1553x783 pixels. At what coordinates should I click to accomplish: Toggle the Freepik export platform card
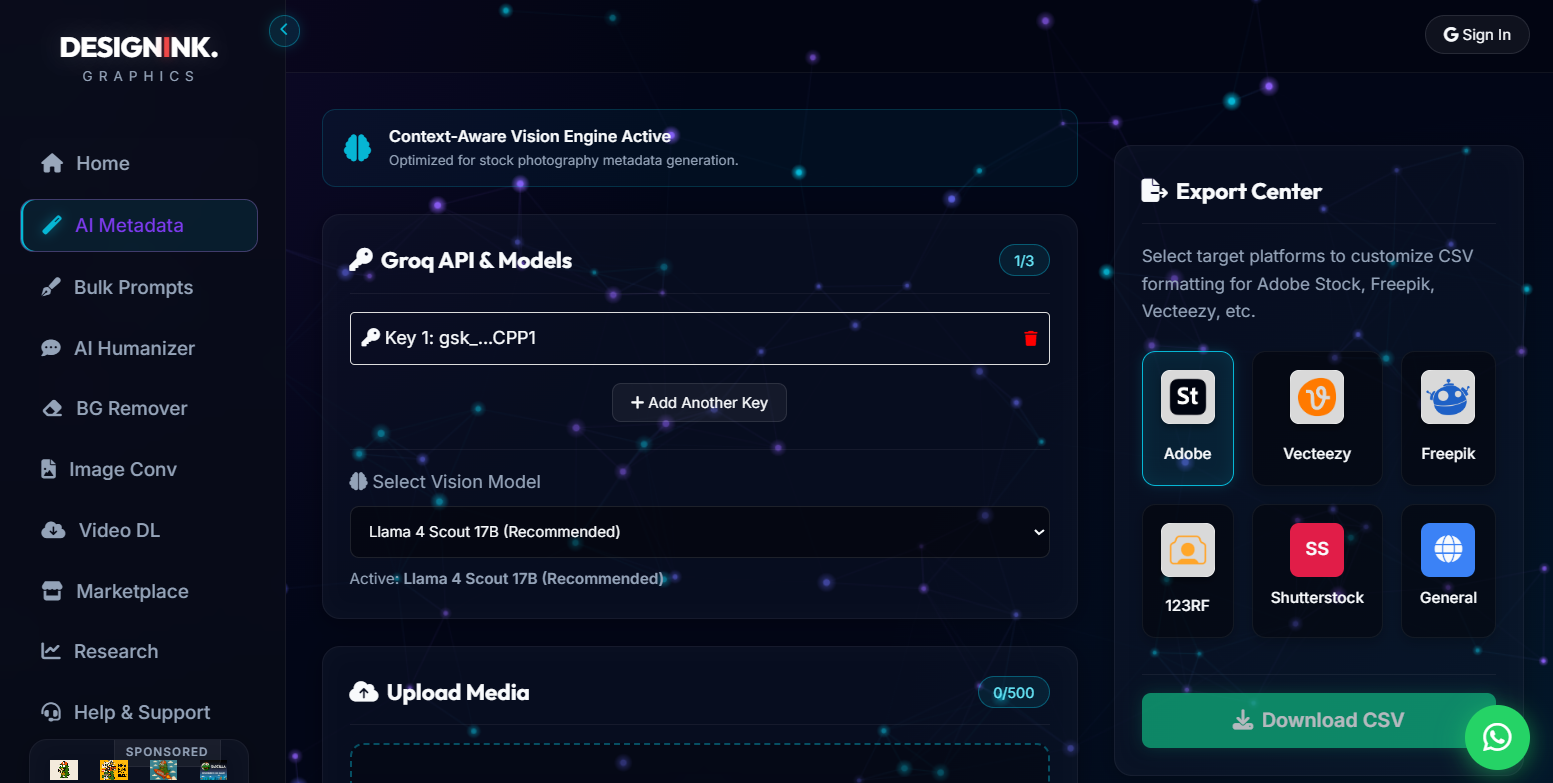tap(1448, 418)
